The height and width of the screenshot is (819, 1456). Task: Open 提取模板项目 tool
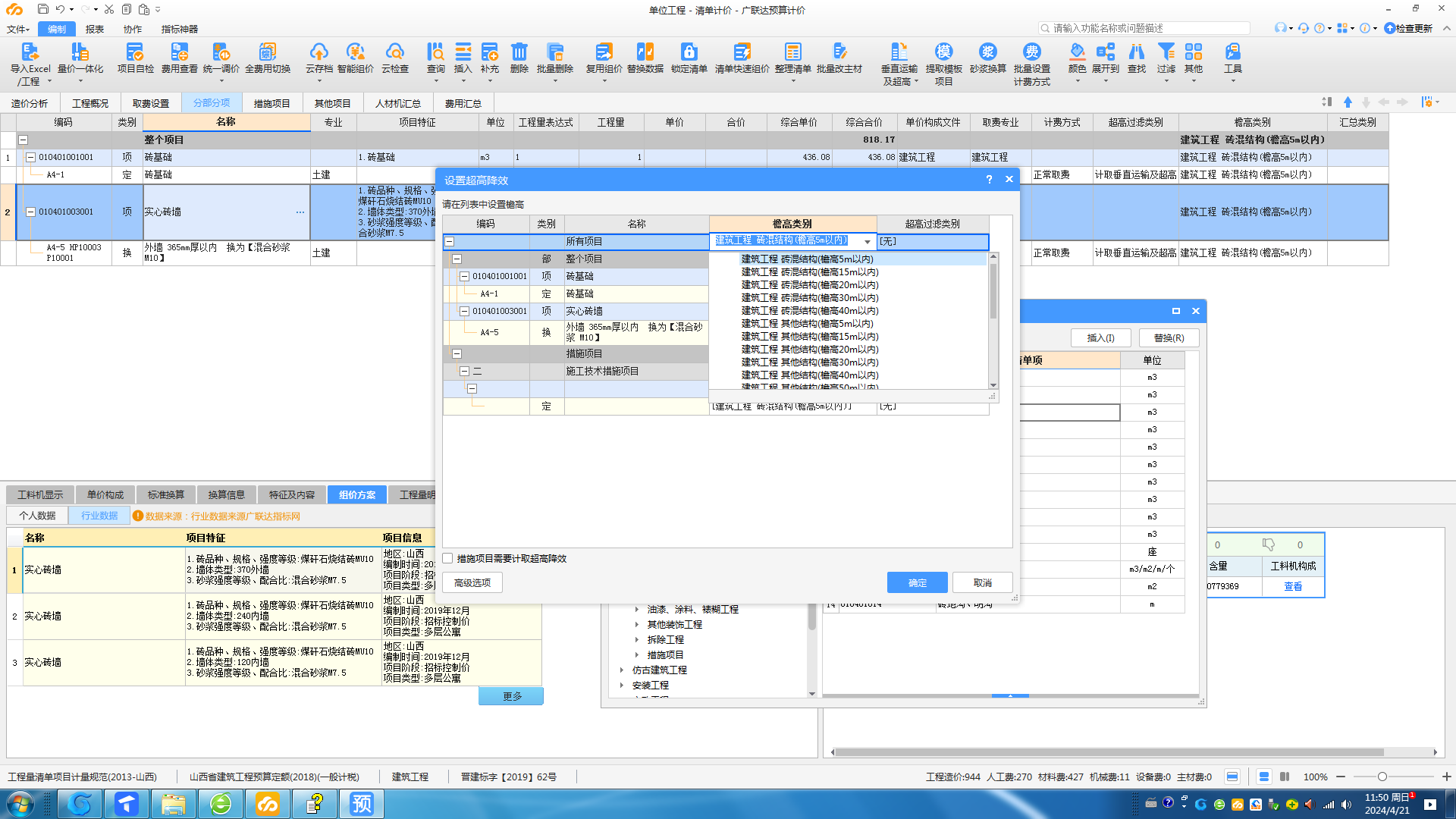(943, 63)
